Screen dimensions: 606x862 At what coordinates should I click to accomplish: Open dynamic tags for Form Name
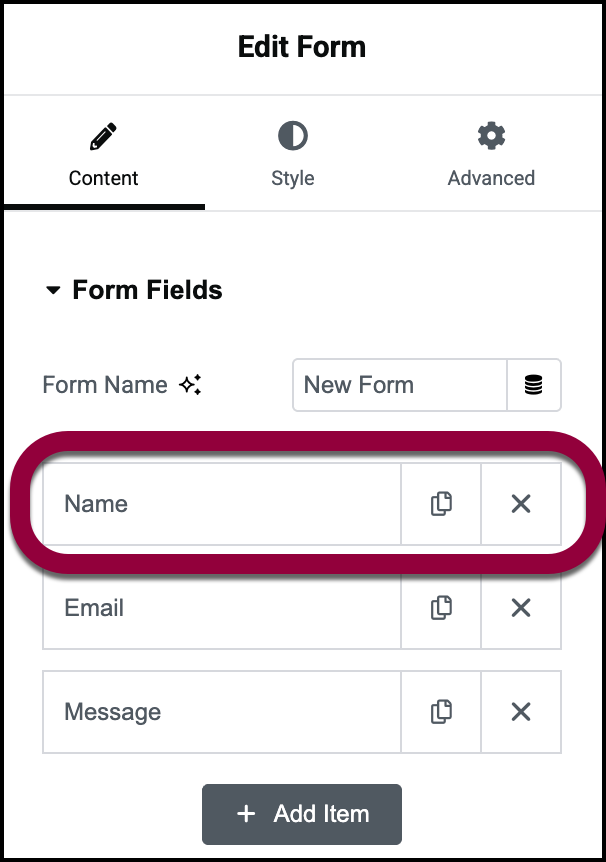[x=534, y=385]
